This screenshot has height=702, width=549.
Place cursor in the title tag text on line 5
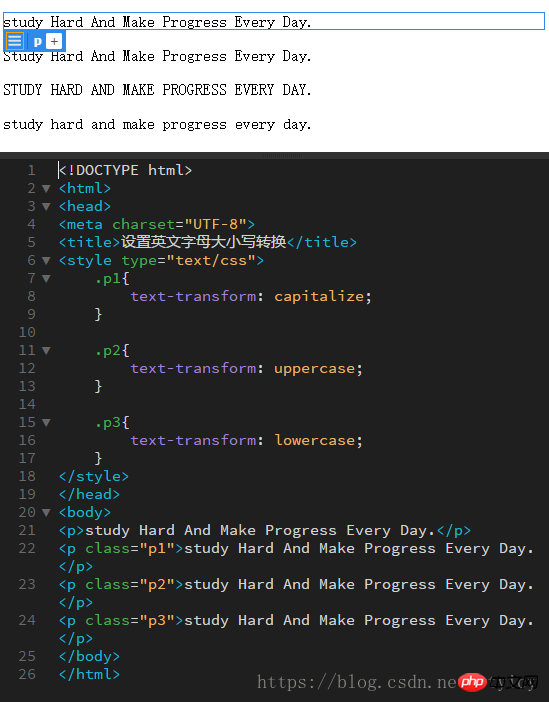pyautogui.click(x=203, y=242)
